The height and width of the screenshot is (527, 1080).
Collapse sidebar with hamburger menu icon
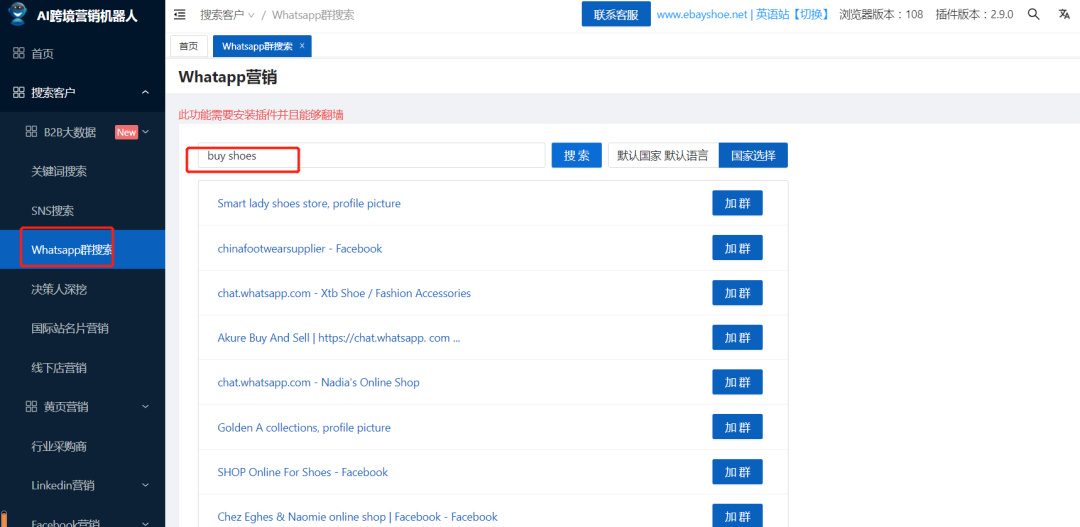tap(180, 14)
